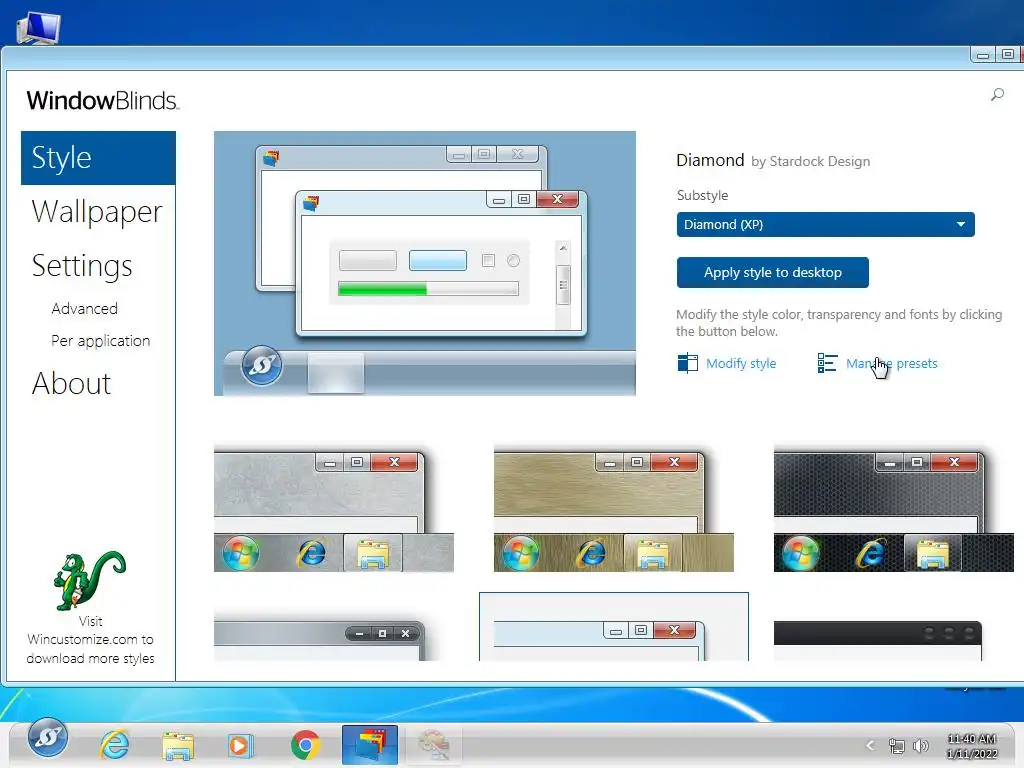1024x768 pixels.
Task: Select the dark gray flat style thumbnail
Action: pos(320,639)
